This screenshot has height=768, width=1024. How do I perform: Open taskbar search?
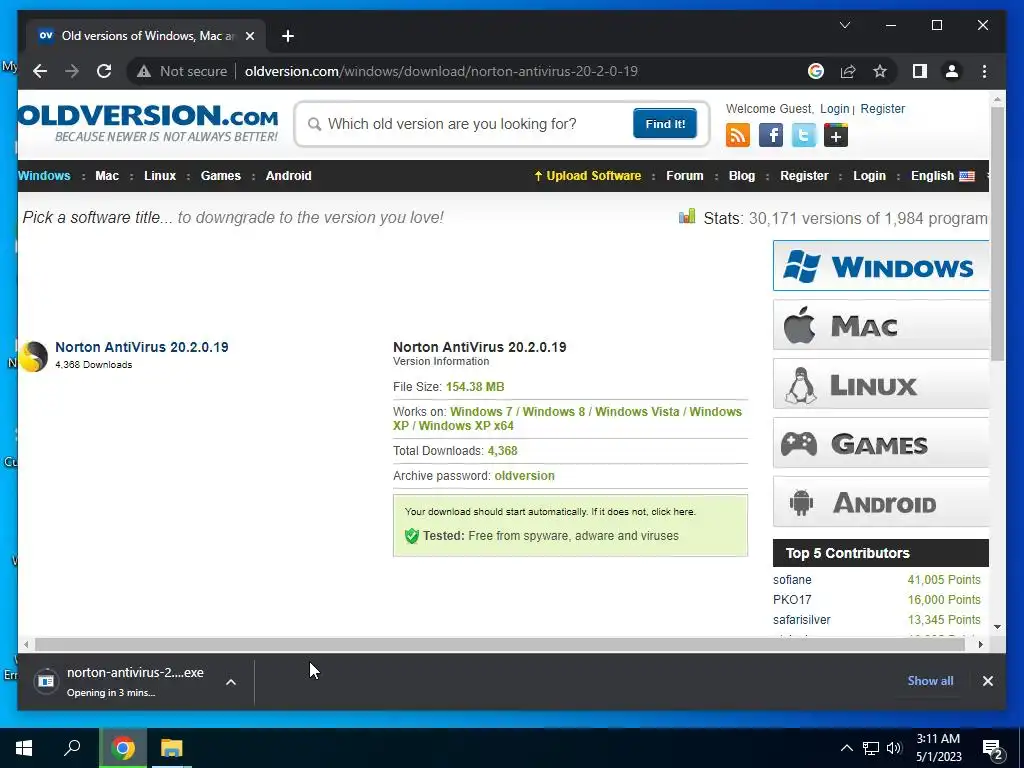tap(72, 748)
